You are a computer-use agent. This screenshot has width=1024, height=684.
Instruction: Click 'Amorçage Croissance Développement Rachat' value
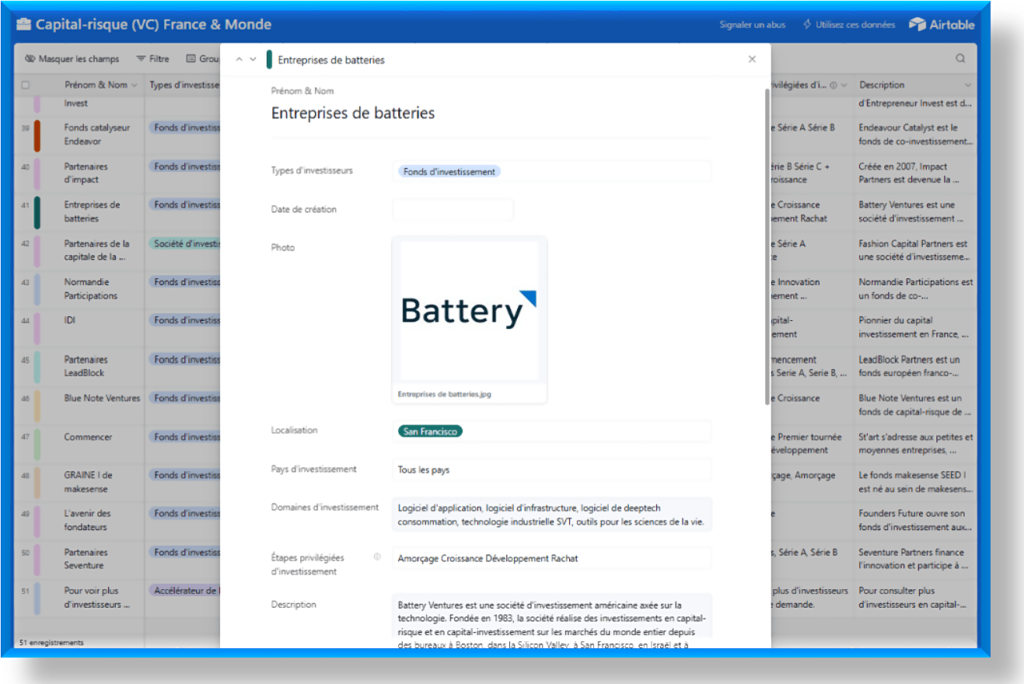point(487,559)
